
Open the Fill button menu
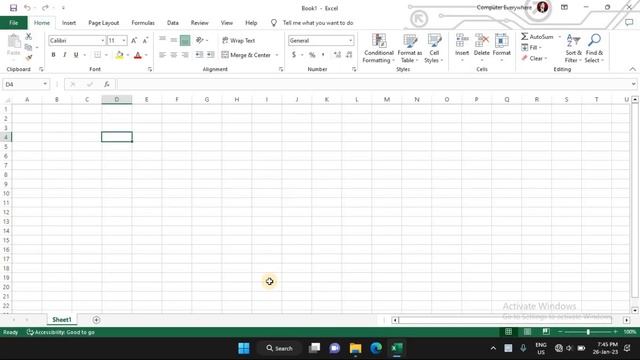(x=531, y=47)
